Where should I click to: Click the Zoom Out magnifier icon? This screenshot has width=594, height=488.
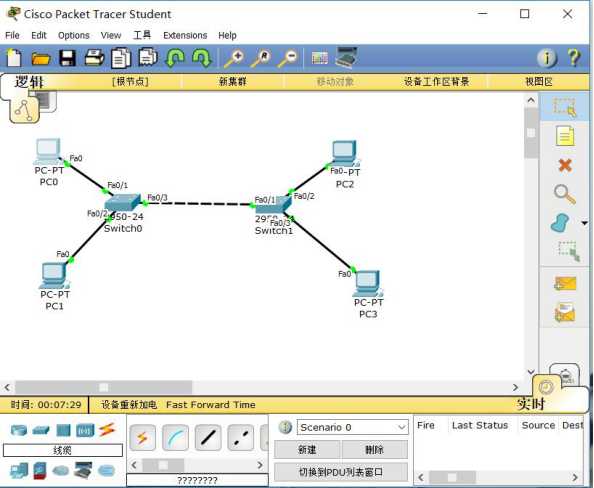click(288, 58)
